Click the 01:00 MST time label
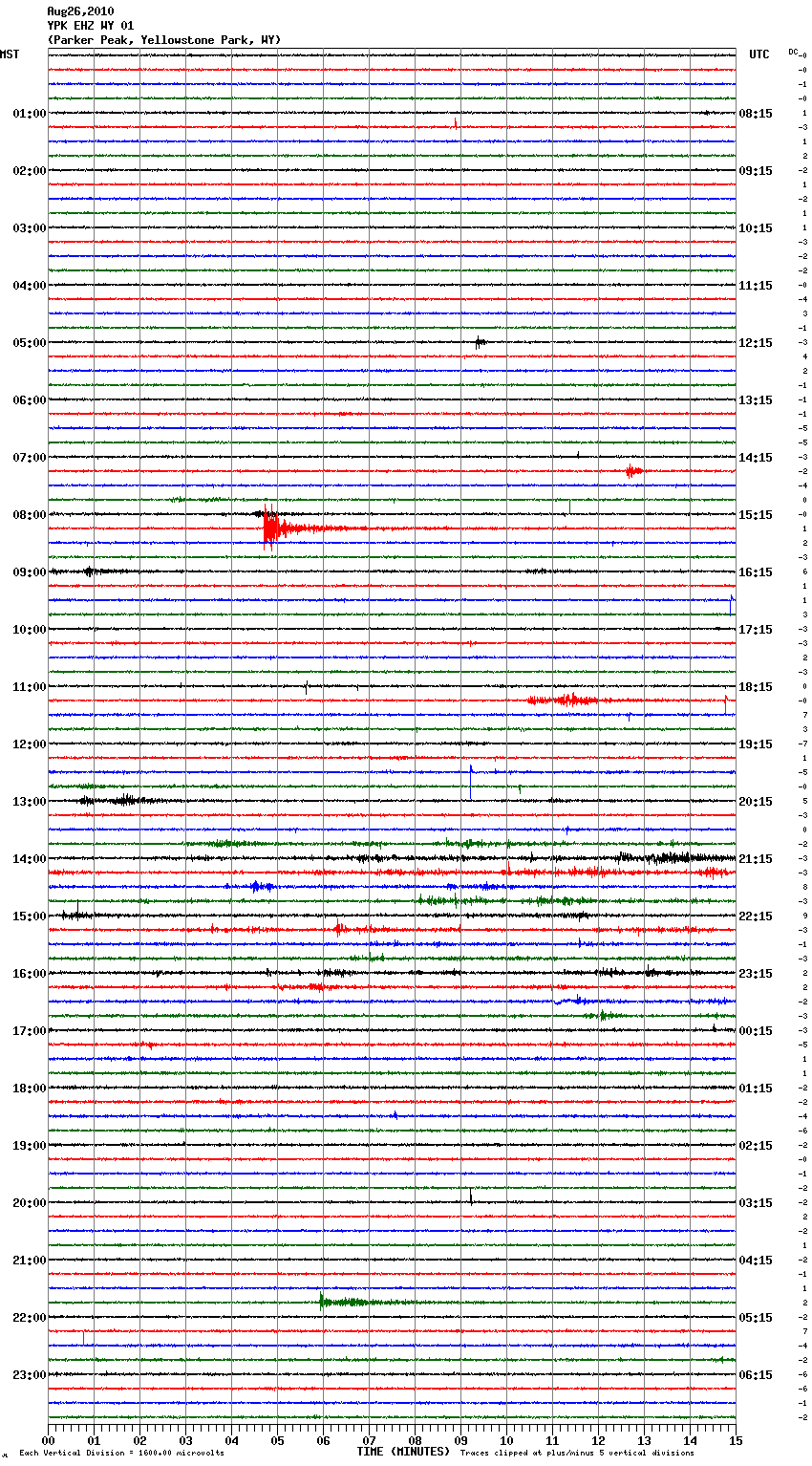This screenshot has width=812, height=1466. coord(30,114)
